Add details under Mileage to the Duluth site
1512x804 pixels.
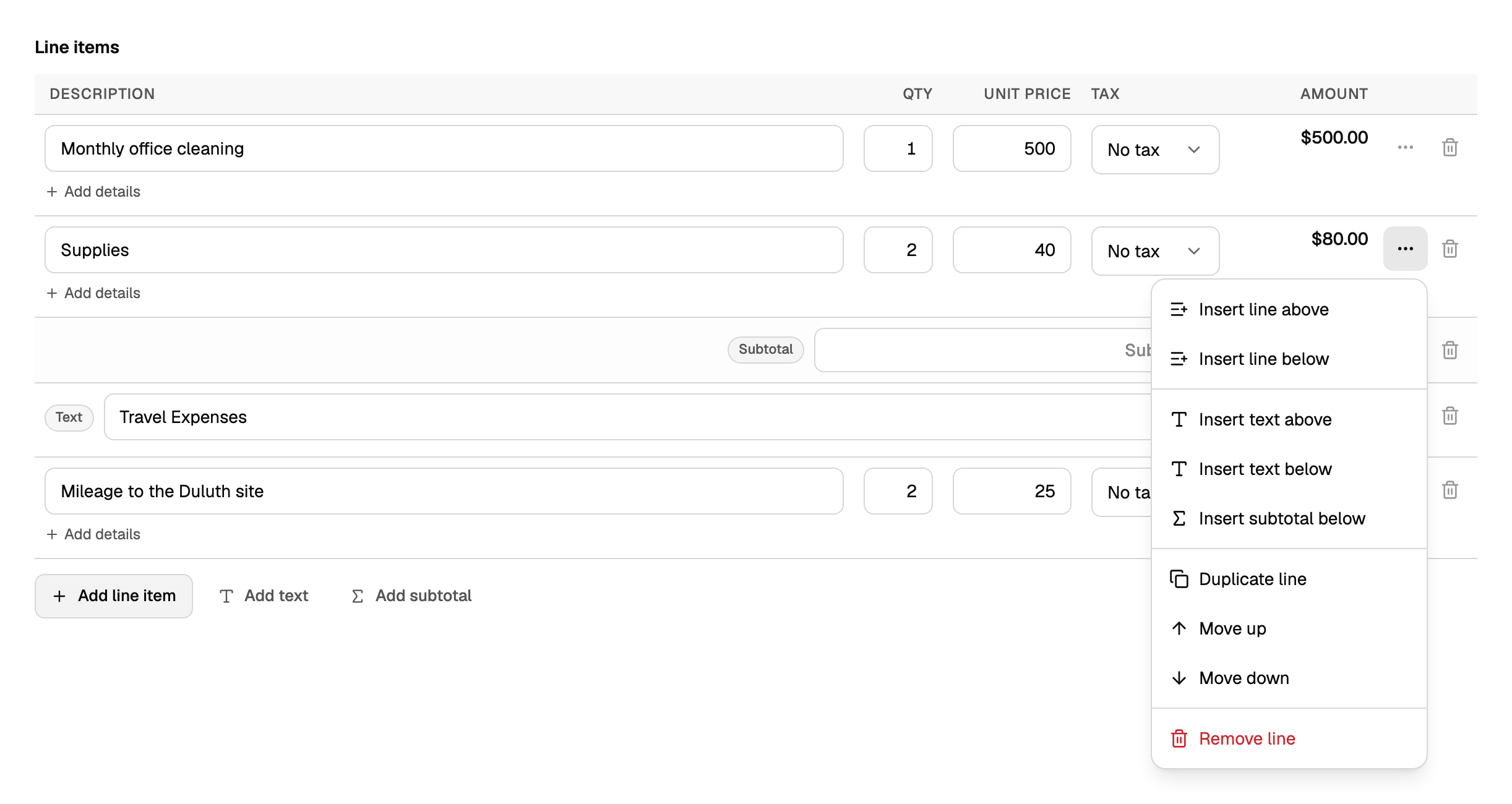[93, 534]
